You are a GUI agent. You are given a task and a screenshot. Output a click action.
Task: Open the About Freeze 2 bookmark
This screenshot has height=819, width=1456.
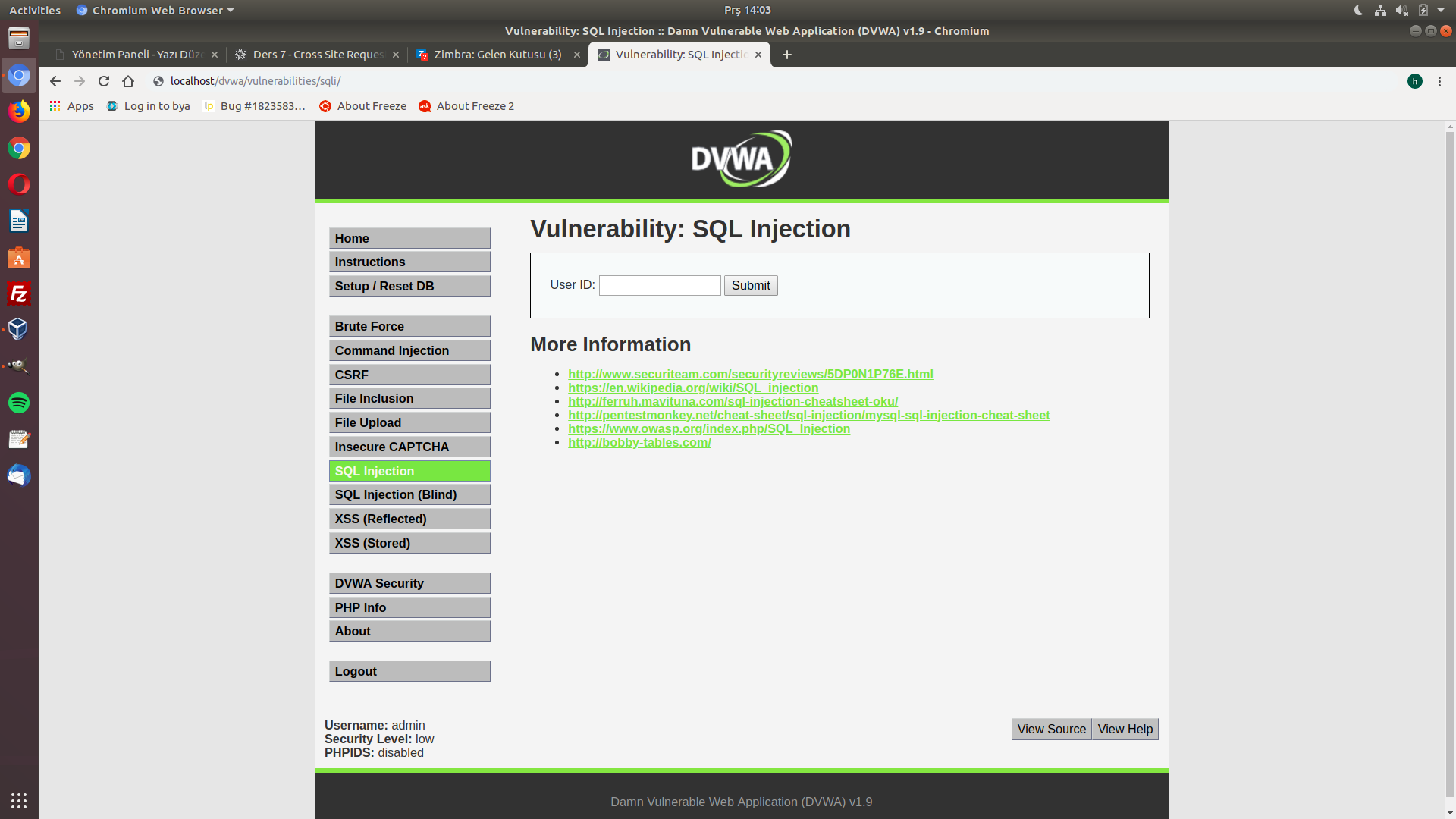click(x=466, y=106)
